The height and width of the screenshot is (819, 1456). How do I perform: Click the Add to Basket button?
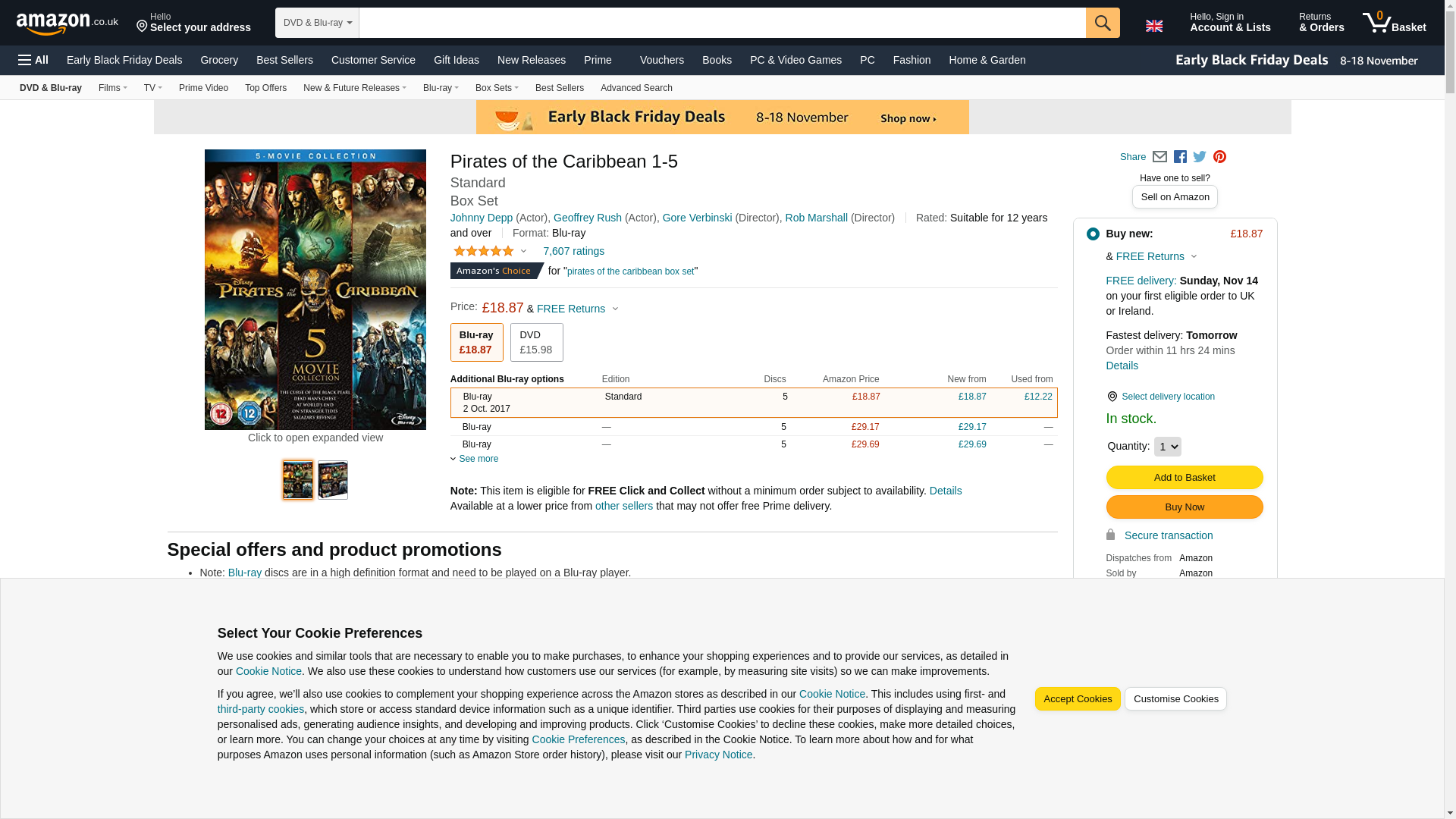point(1184,477)
